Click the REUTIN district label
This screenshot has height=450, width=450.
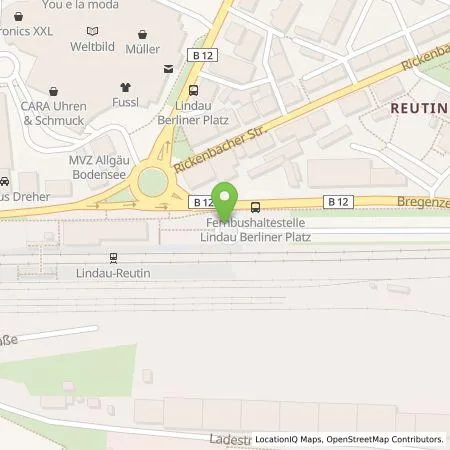tap(420, 108)
